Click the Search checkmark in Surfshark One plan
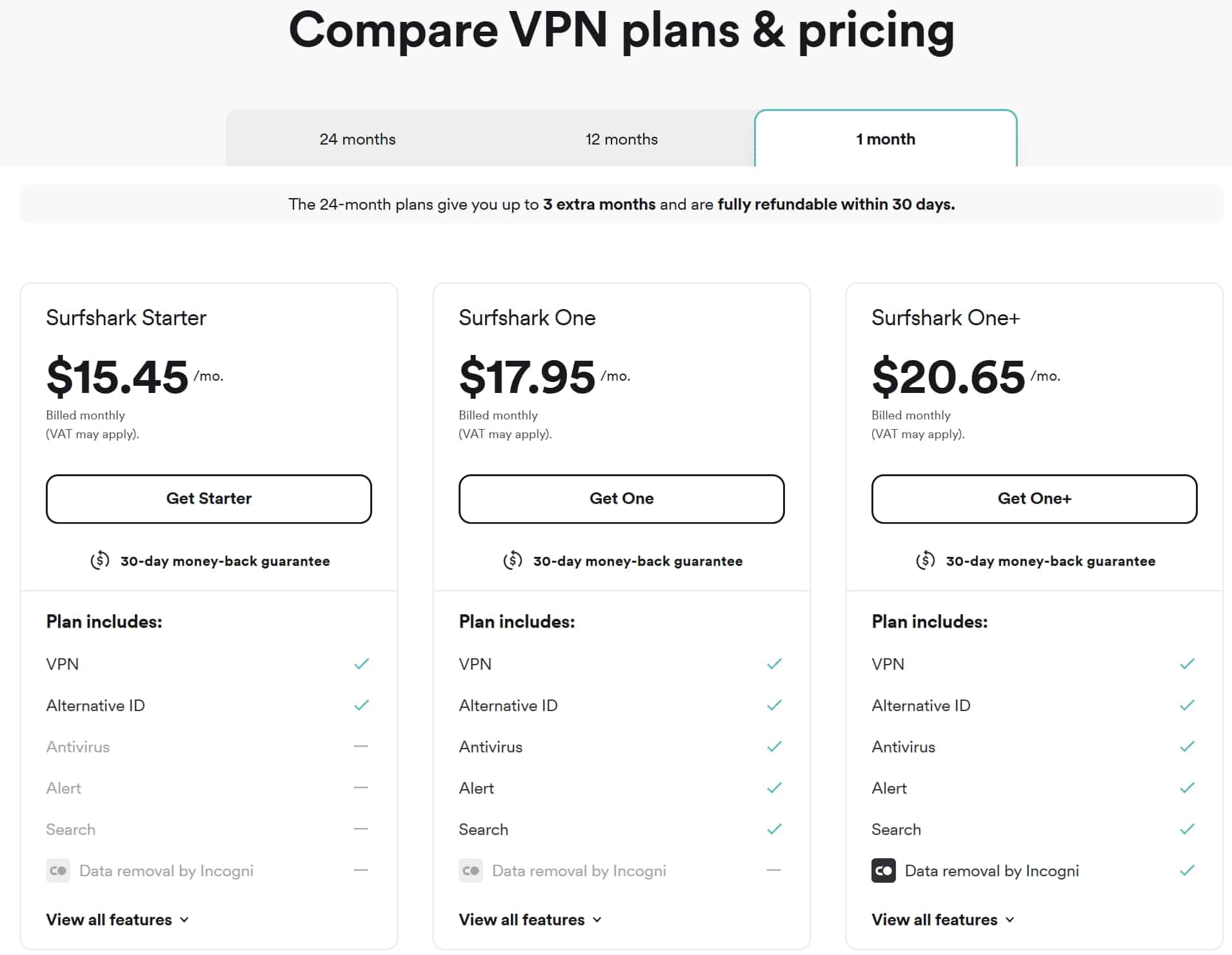1232x955 pixels. point(775,829)
